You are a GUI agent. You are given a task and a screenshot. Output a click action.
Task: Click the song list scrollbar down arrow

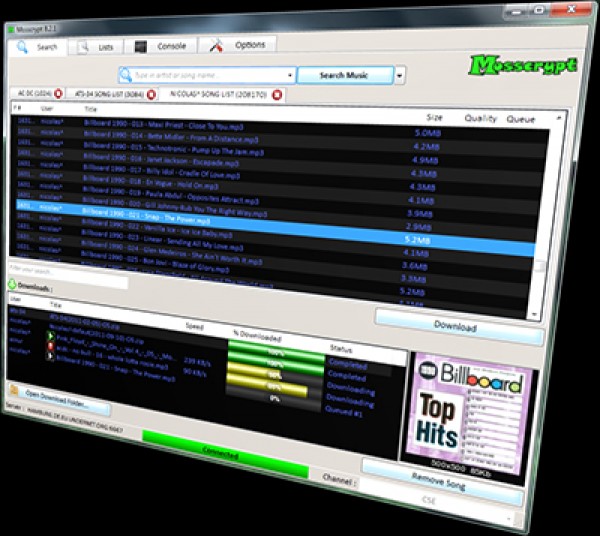click(x=534, y=314)
